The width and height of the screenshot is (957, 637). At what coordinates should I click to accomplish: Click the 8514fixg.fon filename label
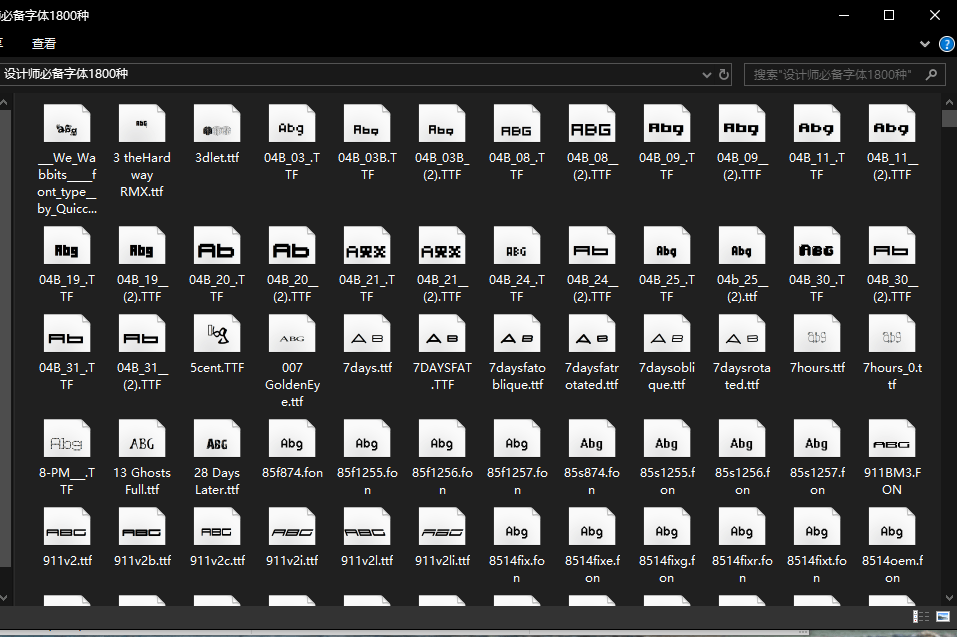[666, 569]
